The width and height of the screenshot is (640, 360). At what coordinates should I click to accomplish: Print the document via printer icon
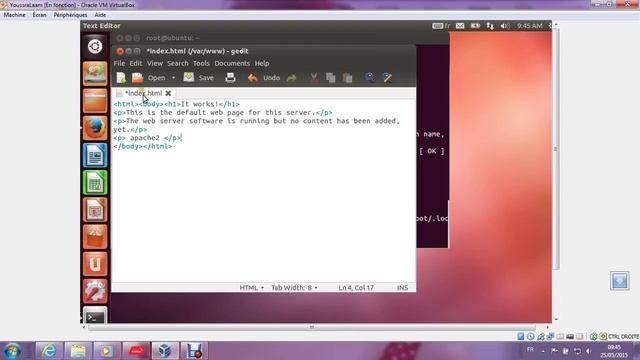tap(230, 78)
